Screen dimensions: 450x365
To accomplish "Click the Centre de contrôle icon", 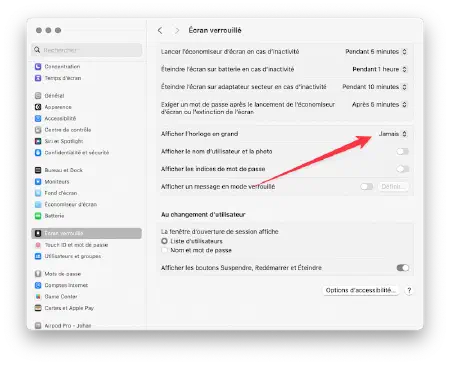I will pyautogui.click(x=38, y=130).
